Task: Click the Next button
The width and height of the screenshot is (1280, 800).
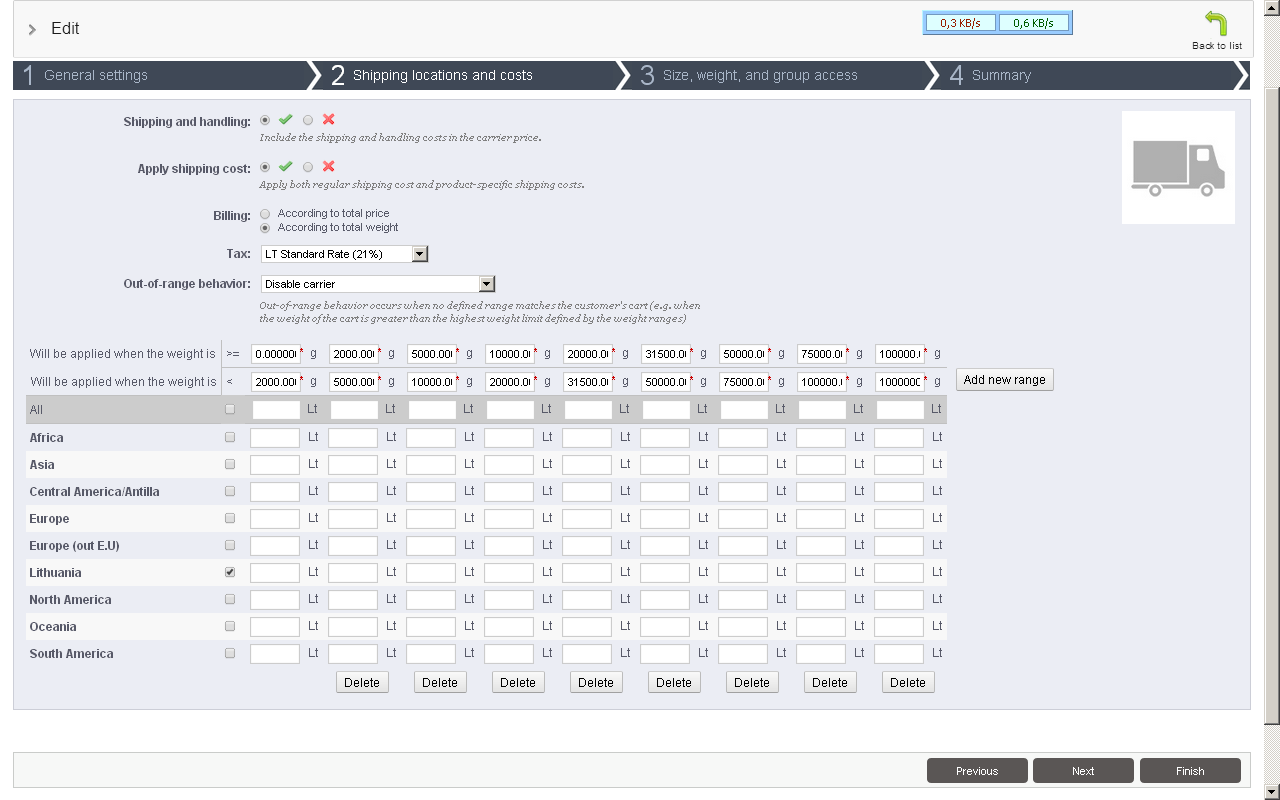Action: coord(1083,771)
